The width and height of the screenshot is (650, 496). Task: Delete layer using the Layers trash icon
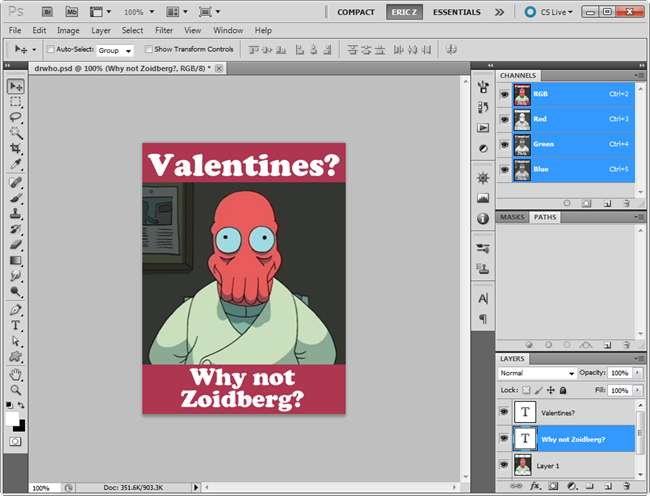pos(626,486)
